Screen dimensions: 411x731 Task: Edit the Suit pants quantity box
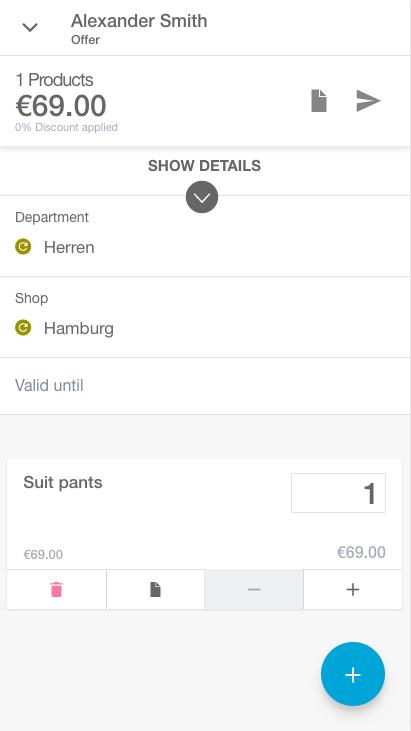point(338,493)
